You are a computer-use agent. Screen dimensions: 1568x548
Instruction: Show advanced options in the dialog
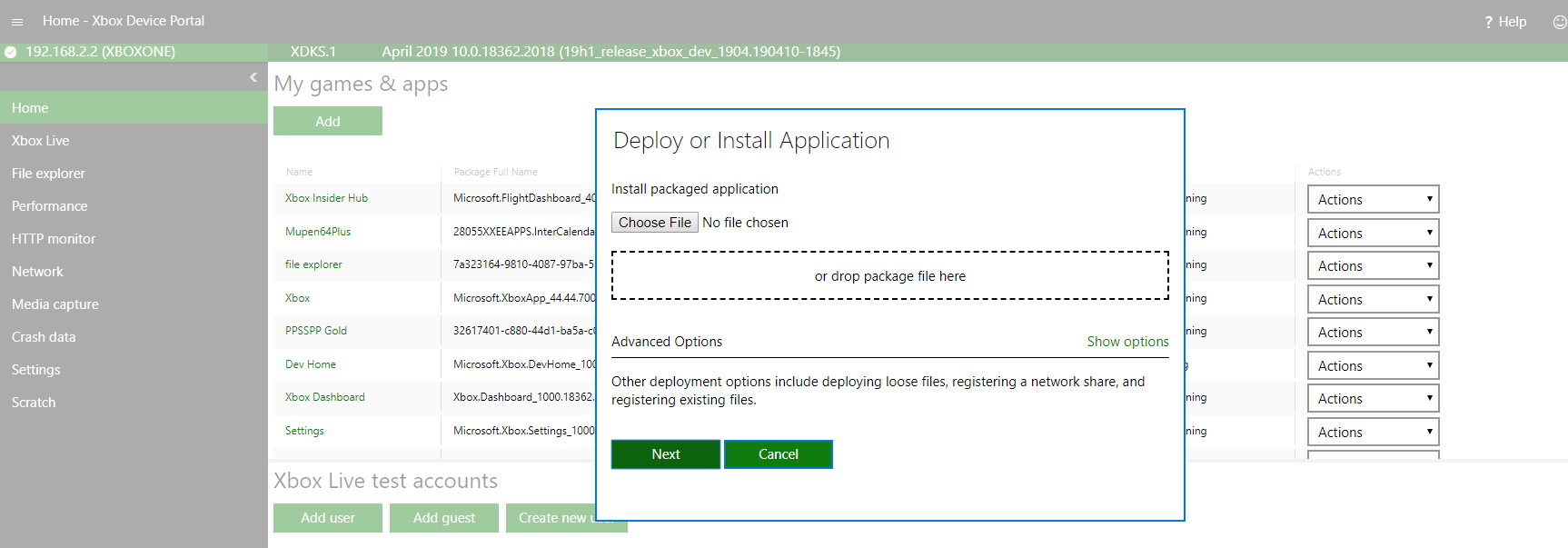[1126, 342]
